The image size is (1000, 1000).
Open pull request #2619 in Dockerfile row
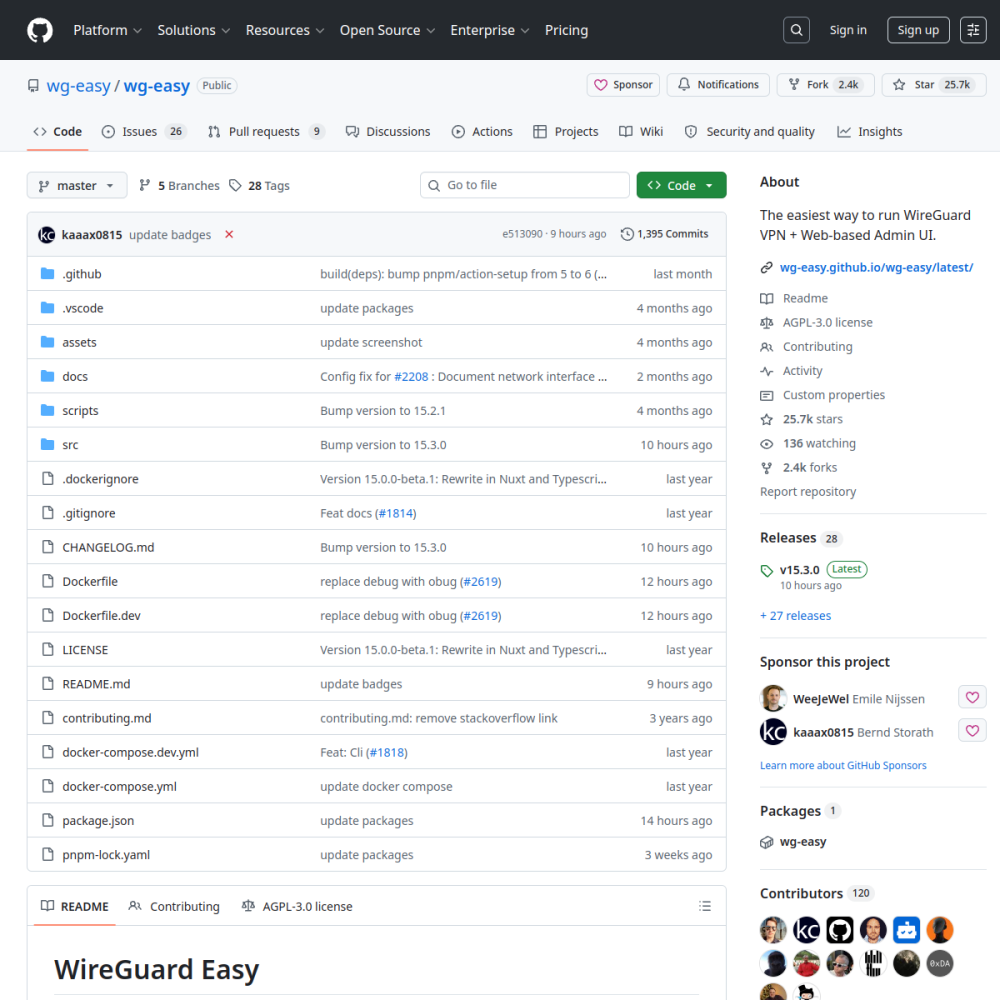(x=481, y=582)
